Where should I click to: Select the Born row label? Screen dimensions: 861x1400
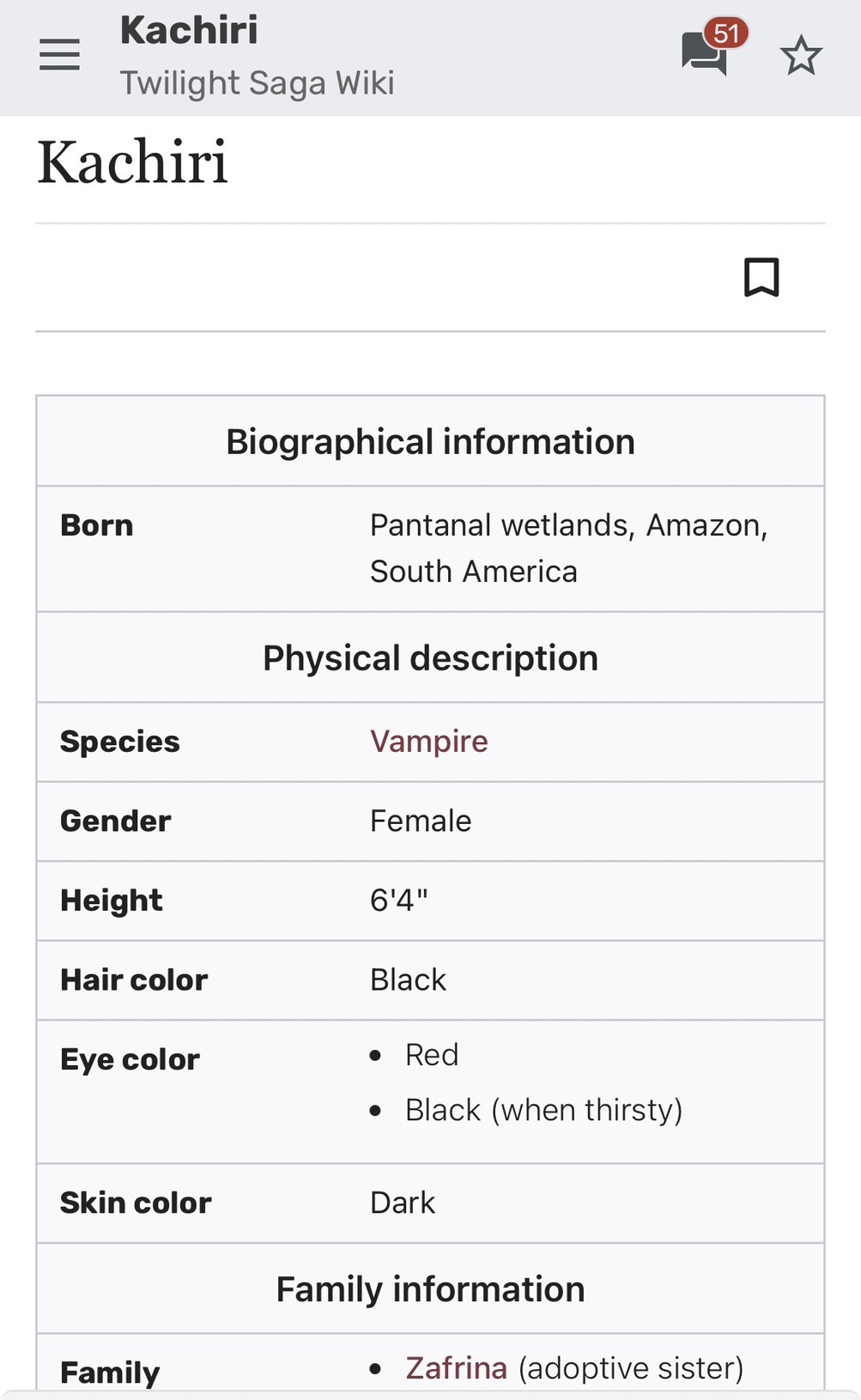97,525
